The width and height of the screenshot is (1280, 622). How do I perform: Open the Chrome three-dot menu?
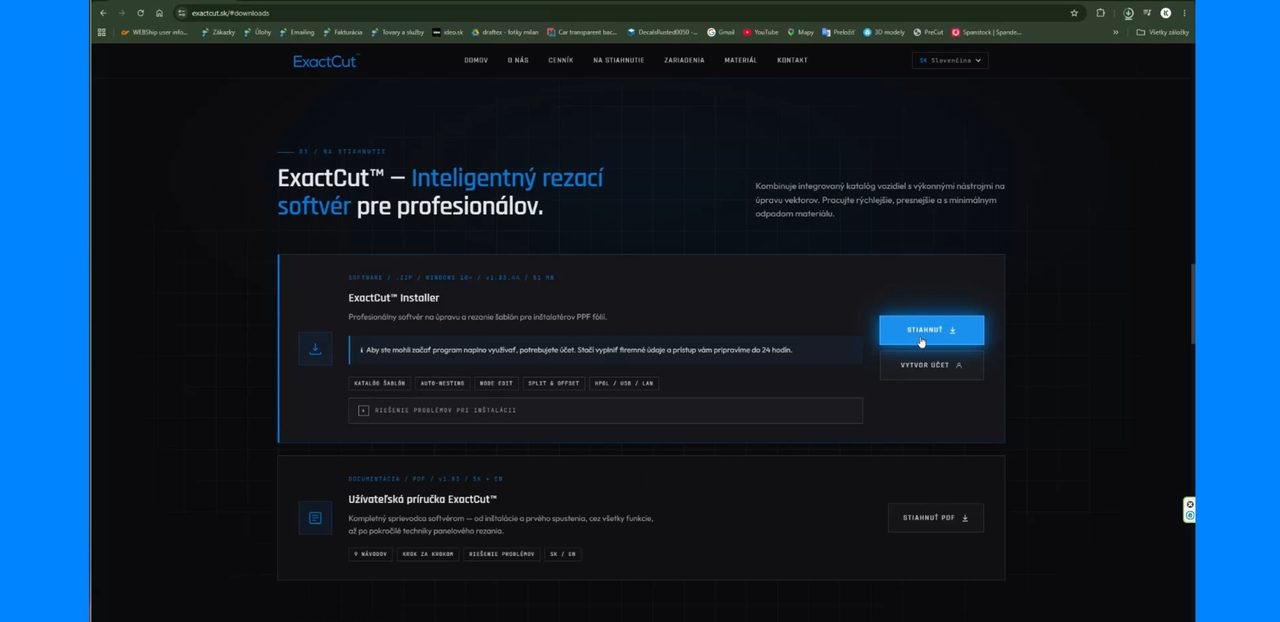pyautogui.click(x=1185, y=13)
